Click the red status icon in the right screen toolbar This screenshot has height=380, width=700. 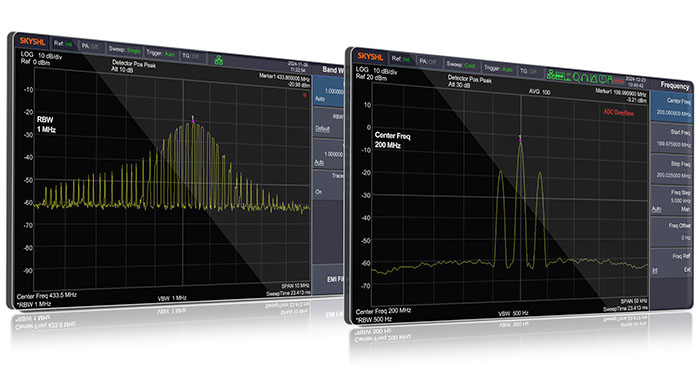pyautogui.click(x=619, y=81)
